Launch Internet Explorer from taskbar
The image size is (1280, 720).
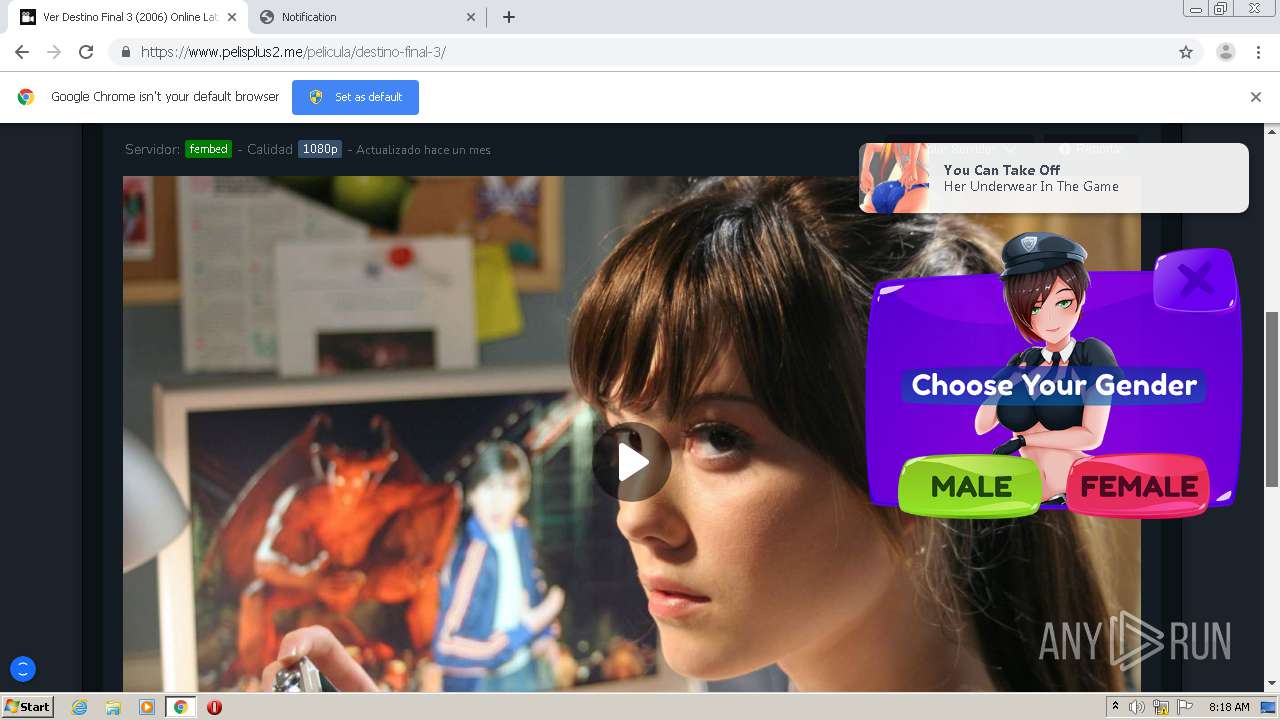[80, 707]
